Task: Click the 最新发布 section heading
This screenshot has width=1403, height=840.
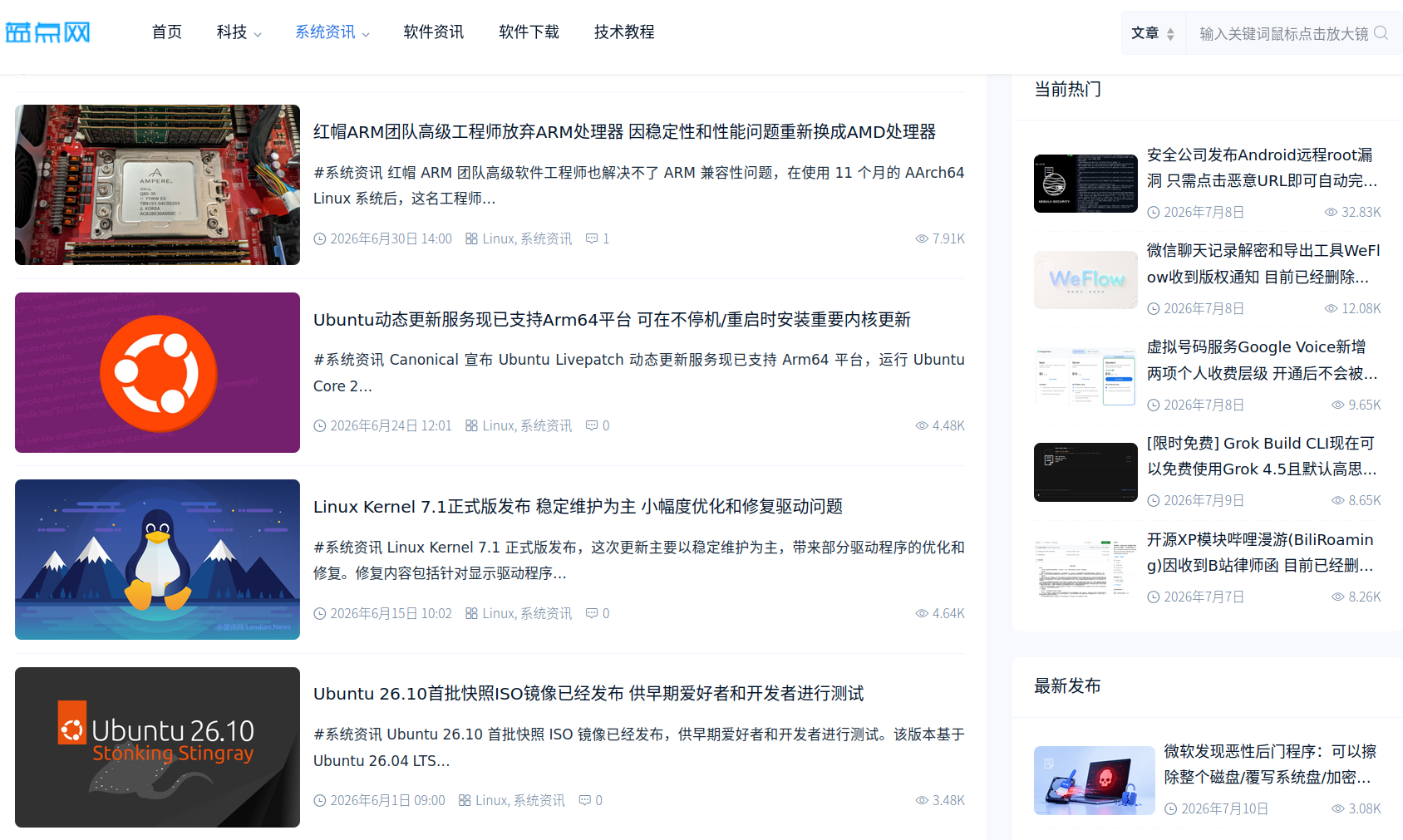Action: 1067,685
